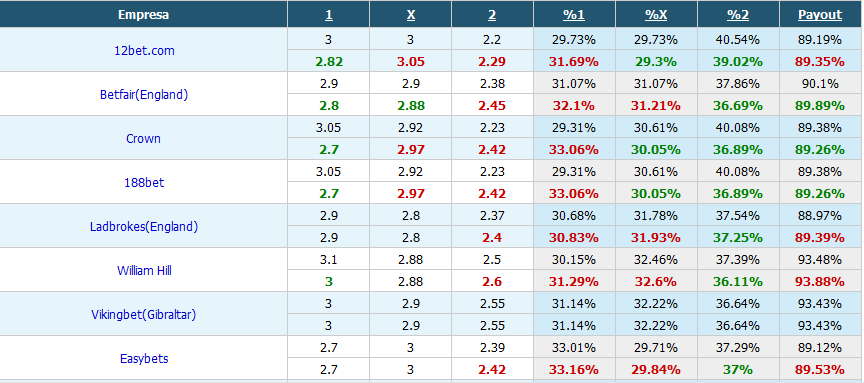
Task: Sort by the %2 column header
Action: coord(738,15)
